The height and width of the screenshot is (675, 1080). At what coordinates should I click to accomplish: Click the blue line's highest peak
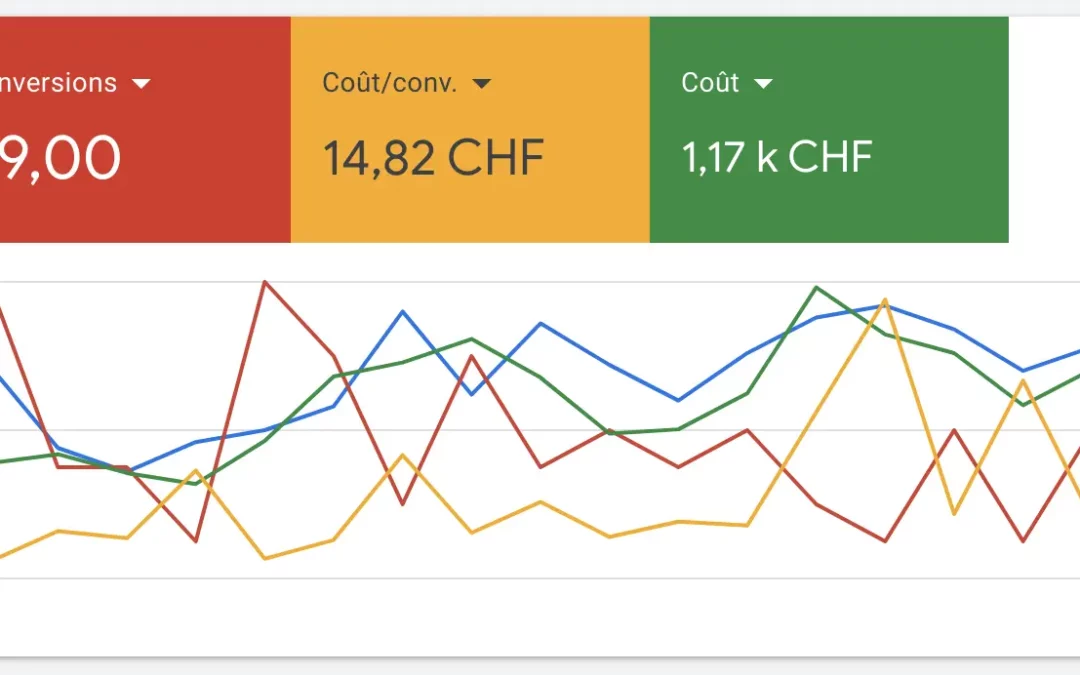click(x=885, y=304)
